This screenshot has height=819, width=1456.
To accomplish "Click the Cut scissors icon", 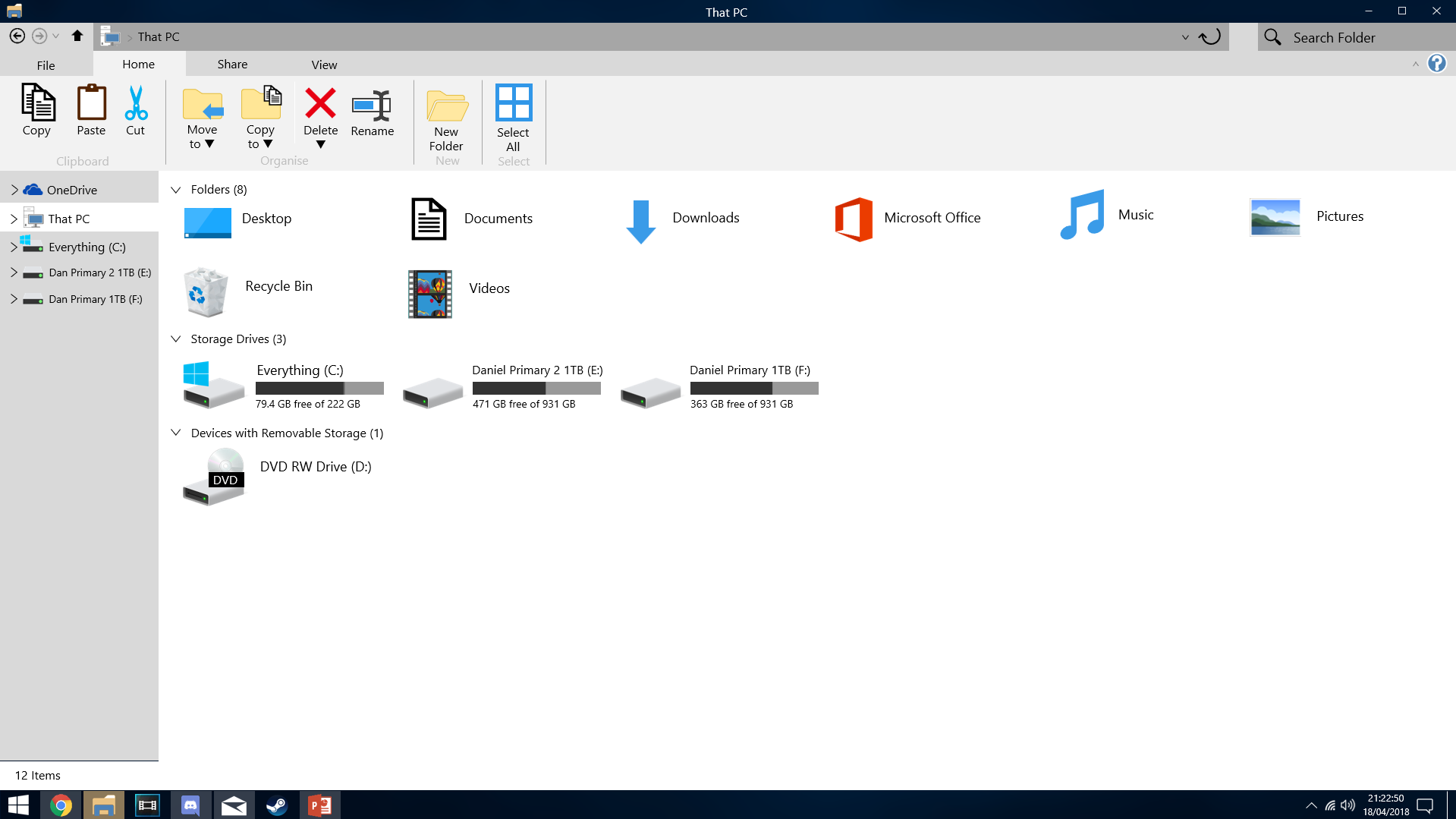I will 136,103.
